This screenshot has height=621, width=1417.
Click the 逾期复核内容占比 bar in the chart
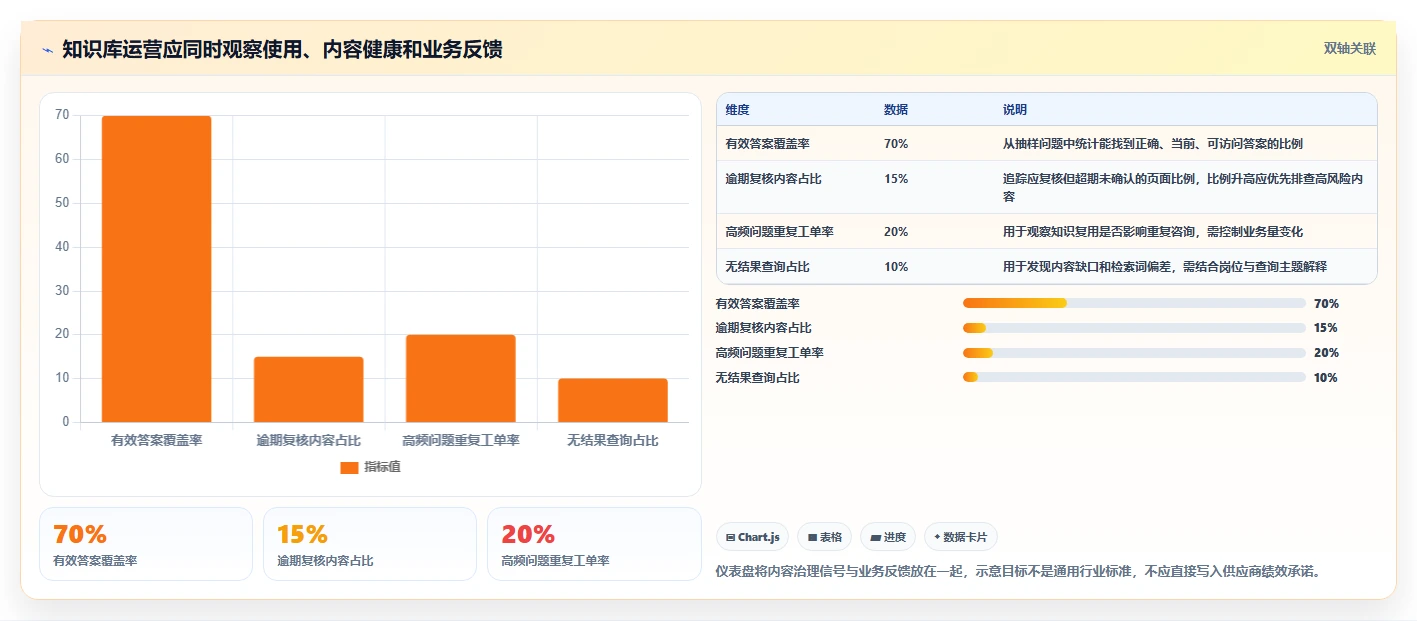(308, 389)
